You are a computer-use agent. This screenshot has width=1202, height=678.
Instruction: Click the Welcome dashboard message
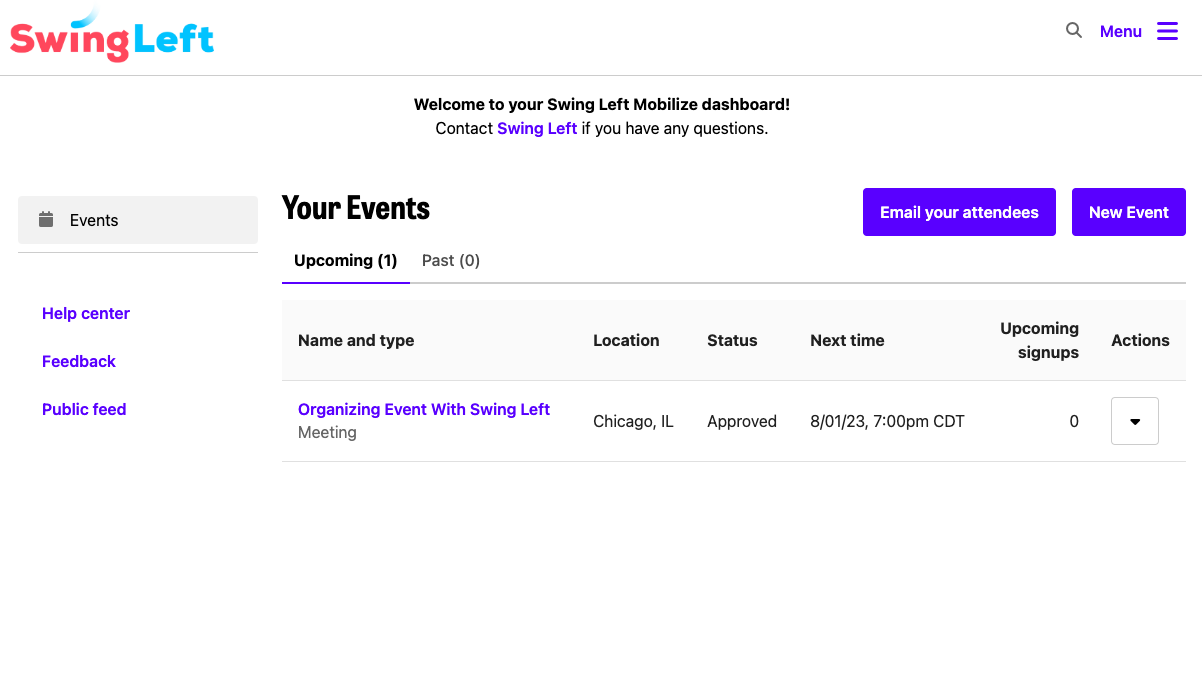pos(602,104)
